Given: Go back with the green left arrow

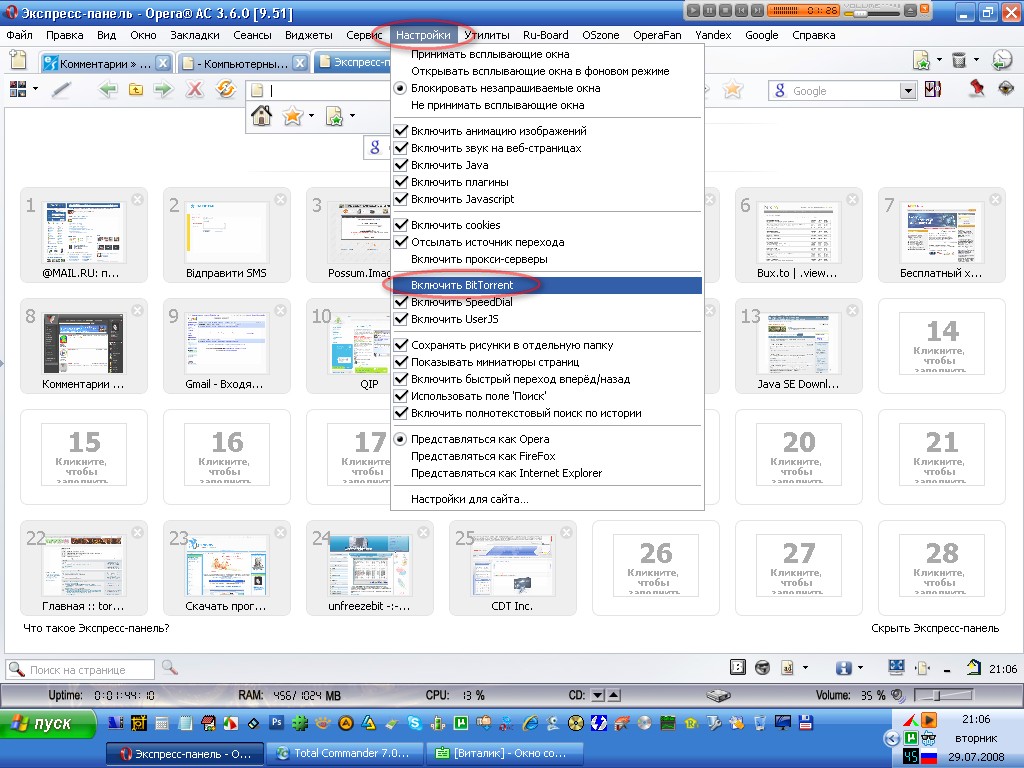Looking at the screenshot, I should (x=108, y=89).
